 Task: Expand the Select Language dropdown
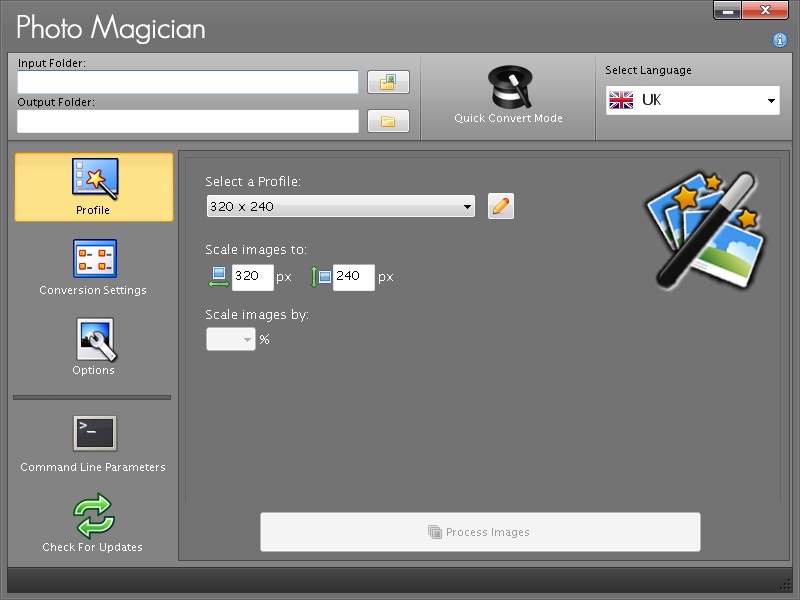pyautogui.click(x=692, y=100)
